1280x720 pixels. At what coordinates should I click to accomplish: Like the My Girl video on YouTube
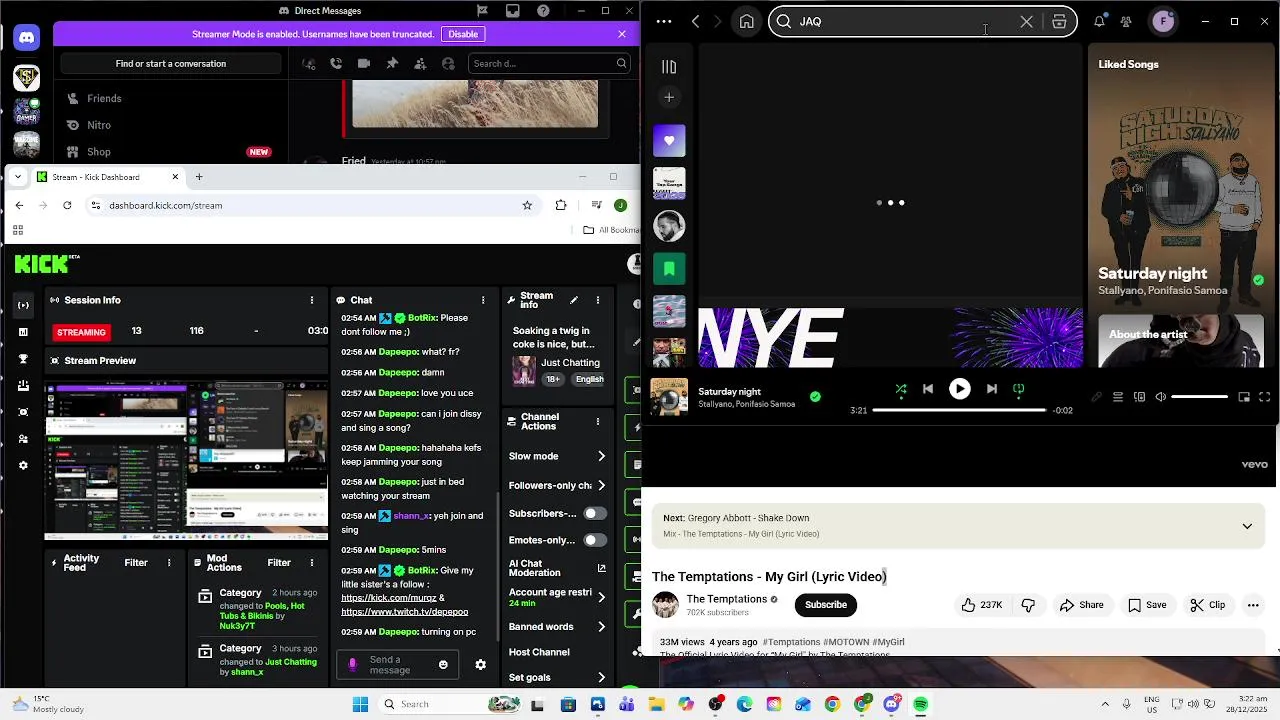coord(981,605)
